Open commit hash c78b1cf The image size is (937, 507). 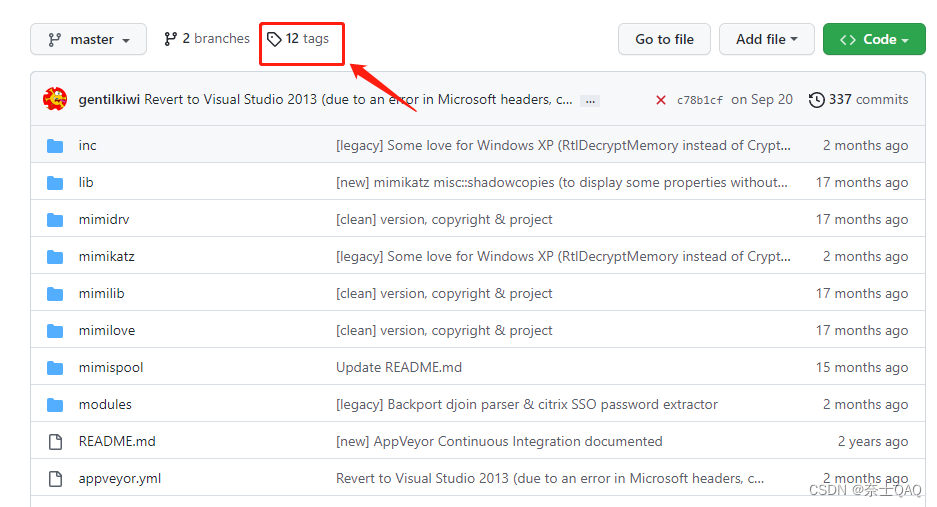pos(699,100)
